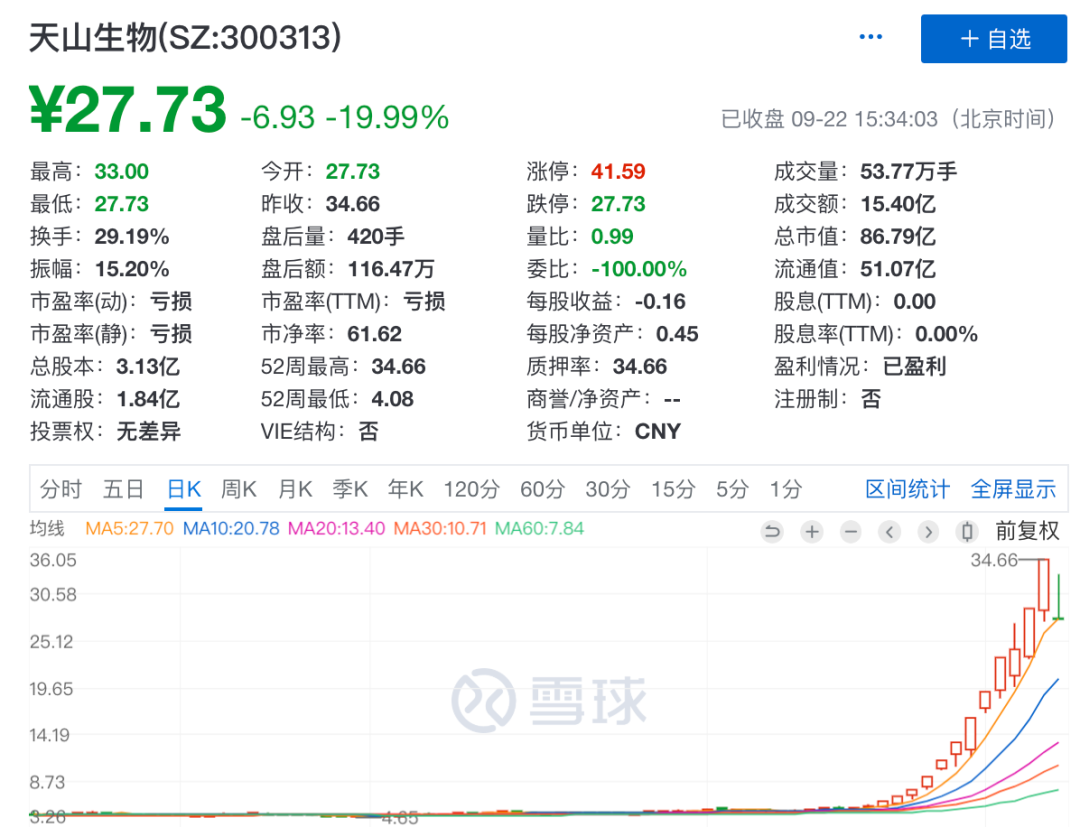Click the latest green candlestick on chart

(1059, 596)
